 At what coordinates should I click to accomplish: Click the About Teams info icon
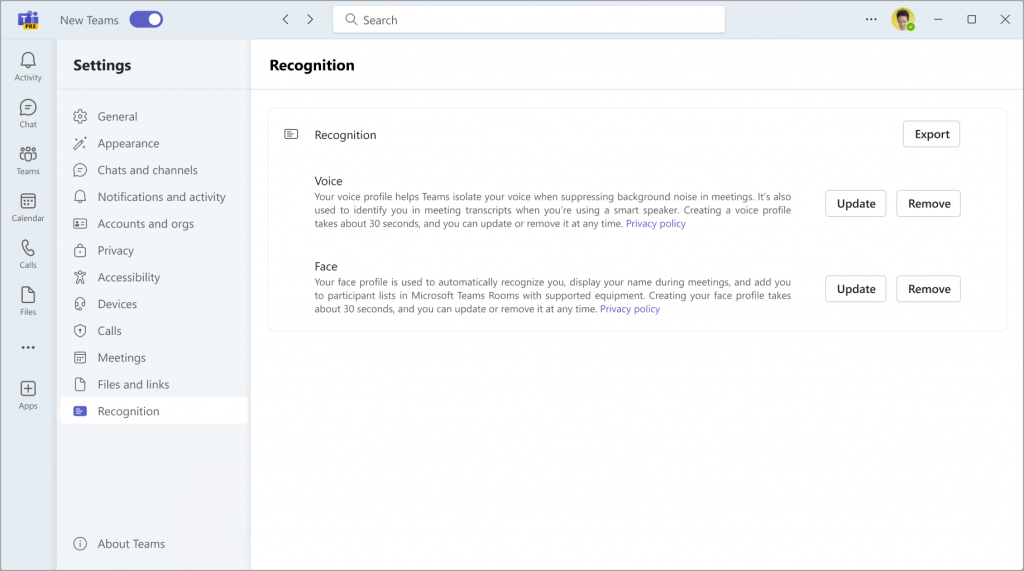coord(80,544)
